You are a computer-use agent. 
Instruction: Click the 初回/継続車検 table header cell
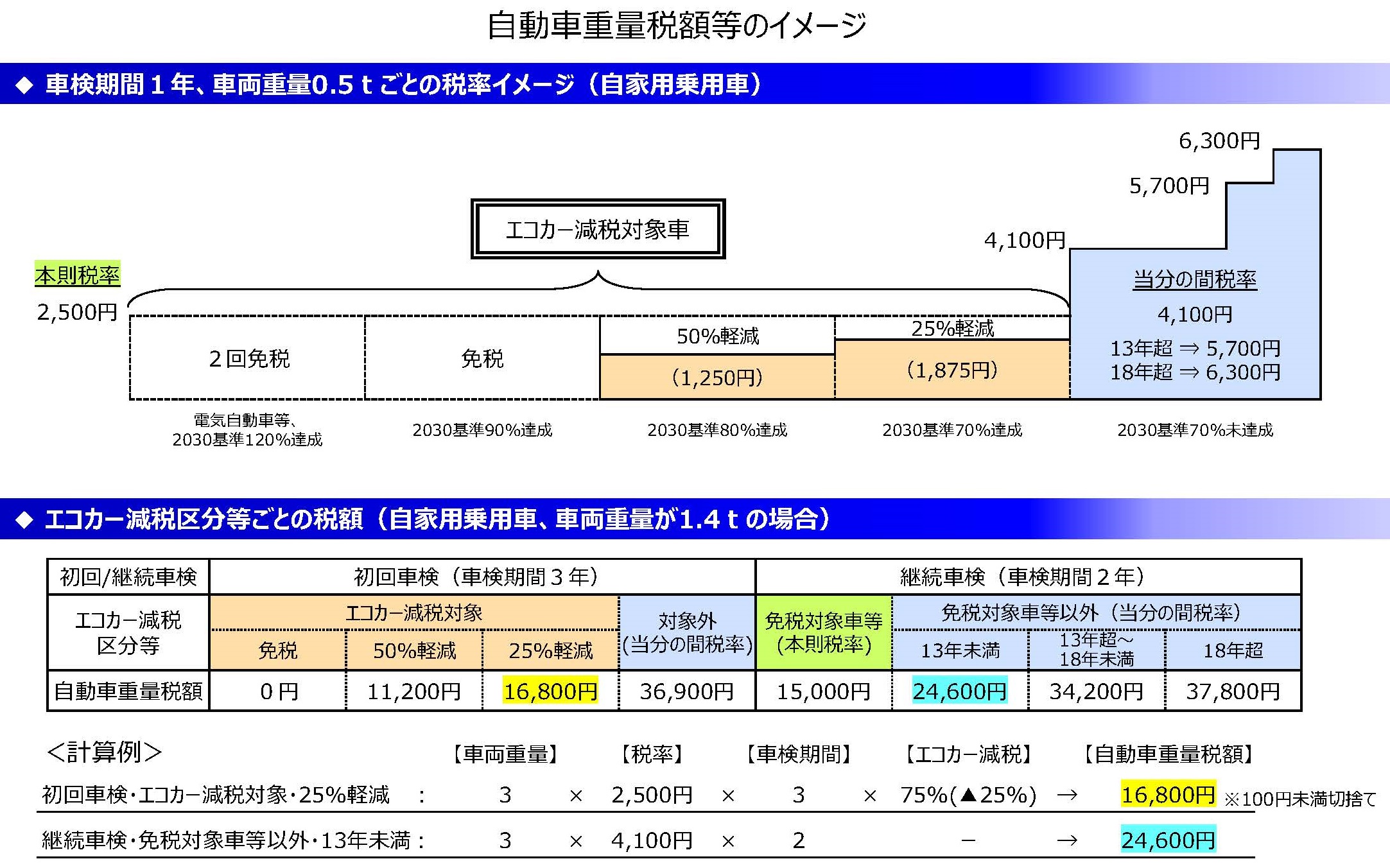[128, 577]
